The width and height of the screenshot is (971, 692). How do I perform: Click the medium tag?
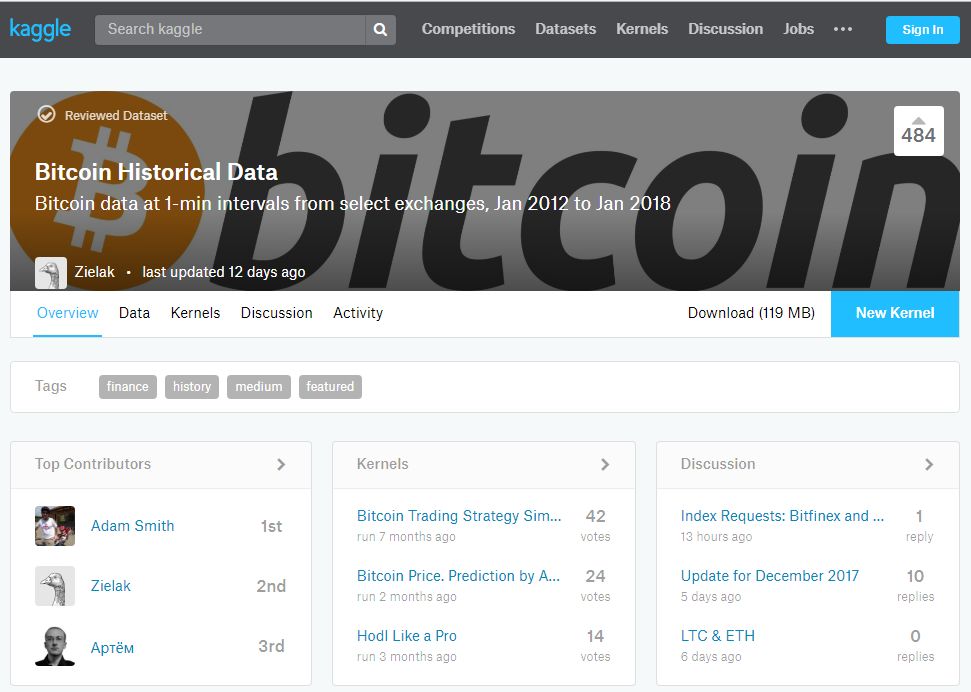pos(259,387)
